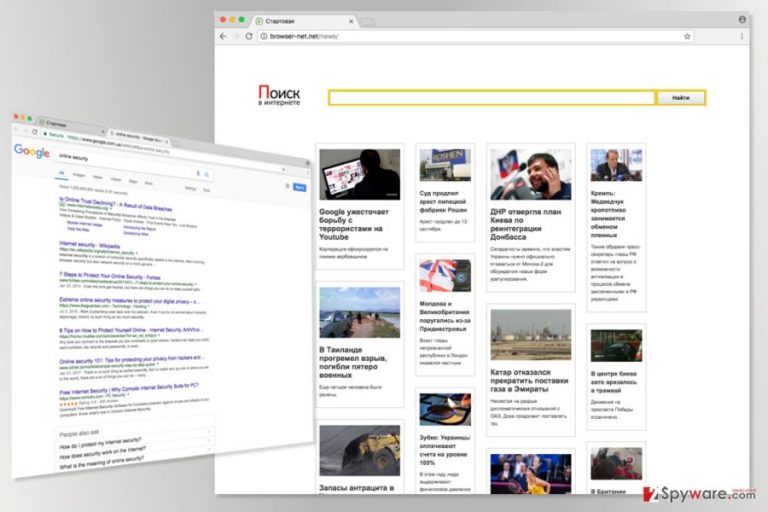
Task: Expand 'How do I protect my internet security?'
Action: point(100,443)
